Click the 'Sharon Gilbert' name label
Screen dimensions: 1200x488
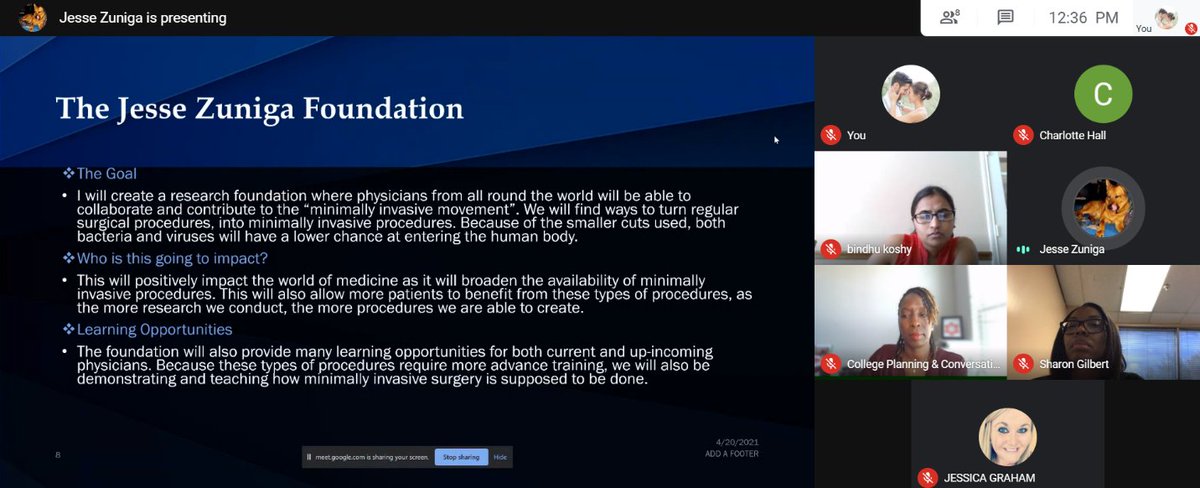[1072, 364]
